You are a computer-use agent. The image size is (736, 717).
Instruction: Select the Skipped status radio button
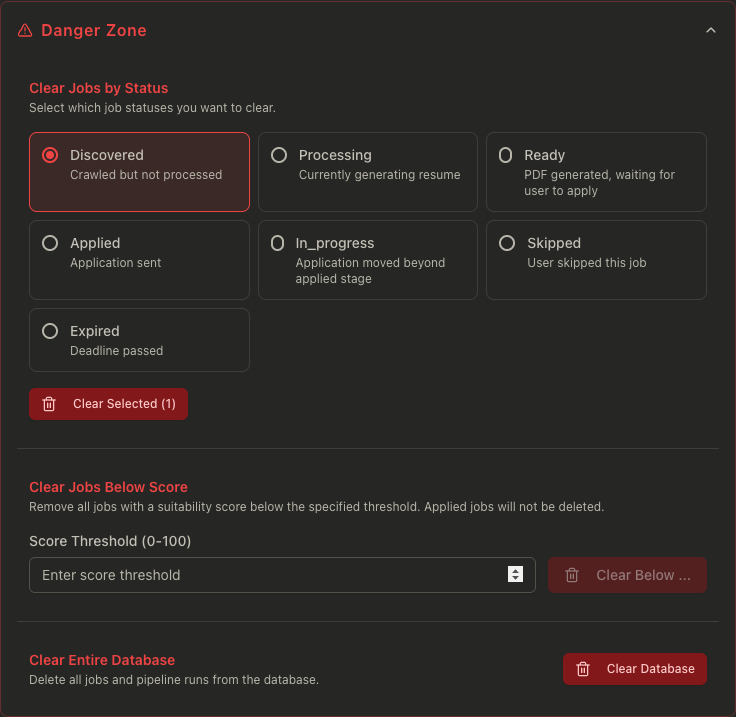(x=507, y=243)
